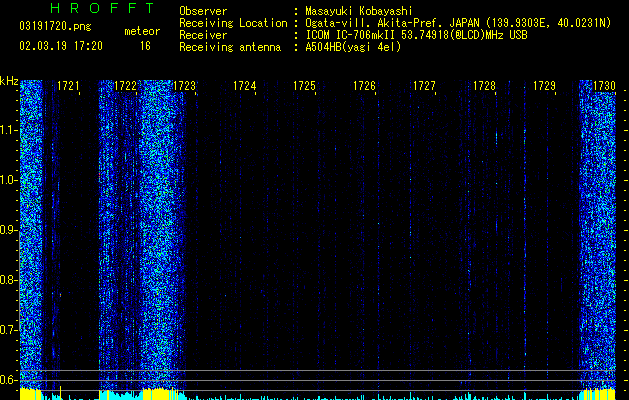The image size is (629, 400).
Task: Select the file name 03191720.png
Action: point(55,27)
